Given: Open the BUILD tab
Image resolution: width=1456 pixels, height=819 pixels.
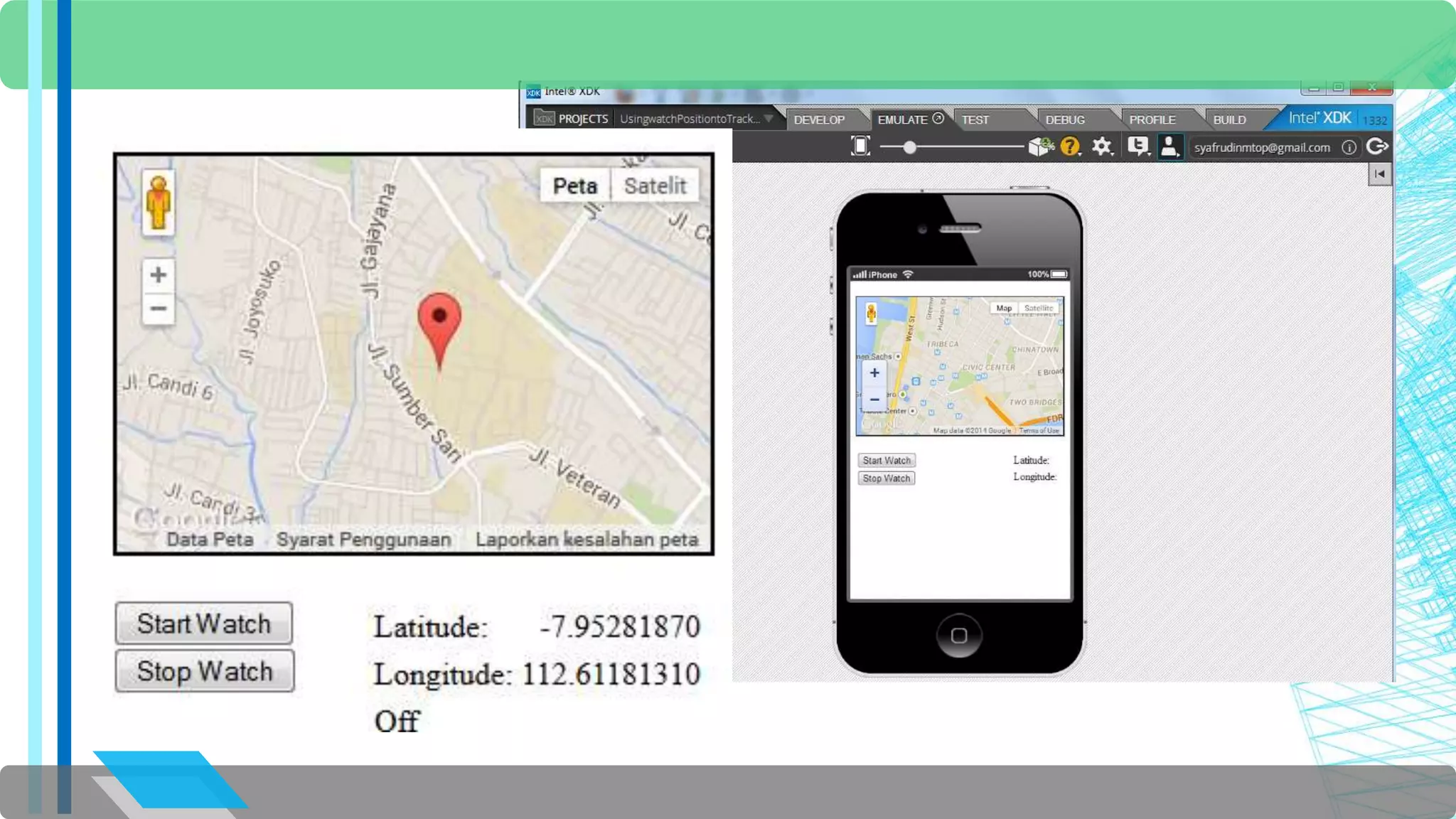Looking at the screenshot, I should click(x=1229, y=119).
